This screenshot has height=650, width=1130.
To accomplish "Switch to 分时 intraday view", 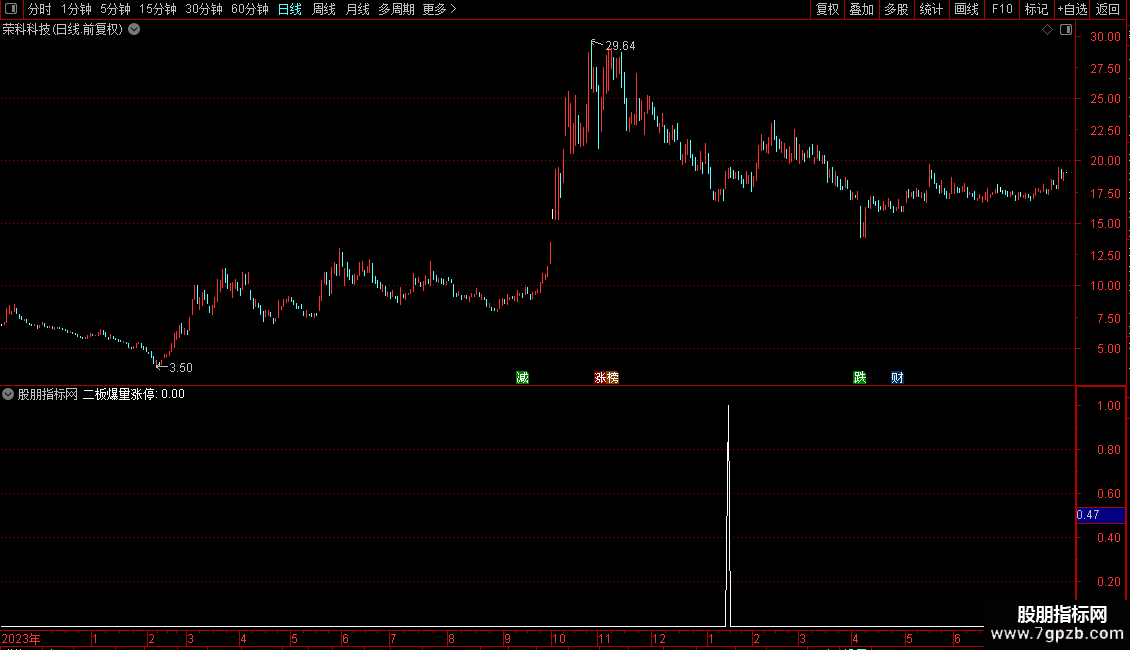I will coord(40,9).
